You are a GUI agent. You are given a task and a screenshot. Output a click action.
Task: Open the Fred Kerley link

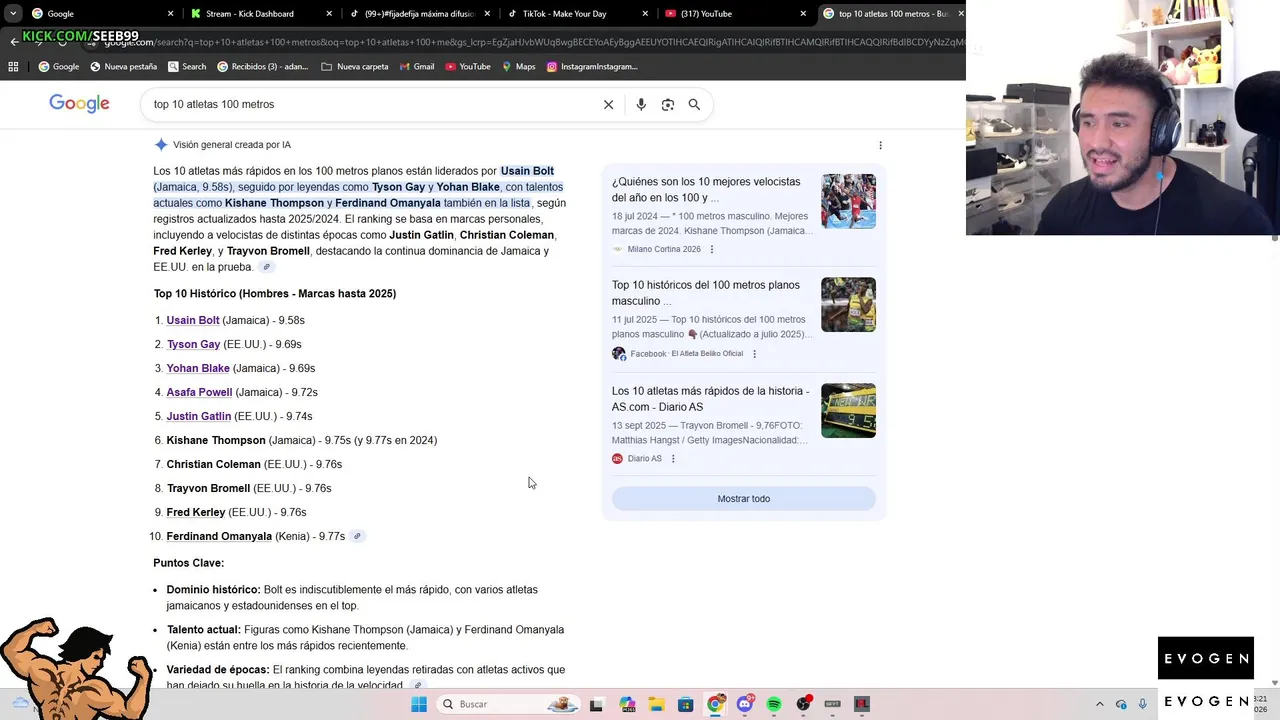[196, 512]
